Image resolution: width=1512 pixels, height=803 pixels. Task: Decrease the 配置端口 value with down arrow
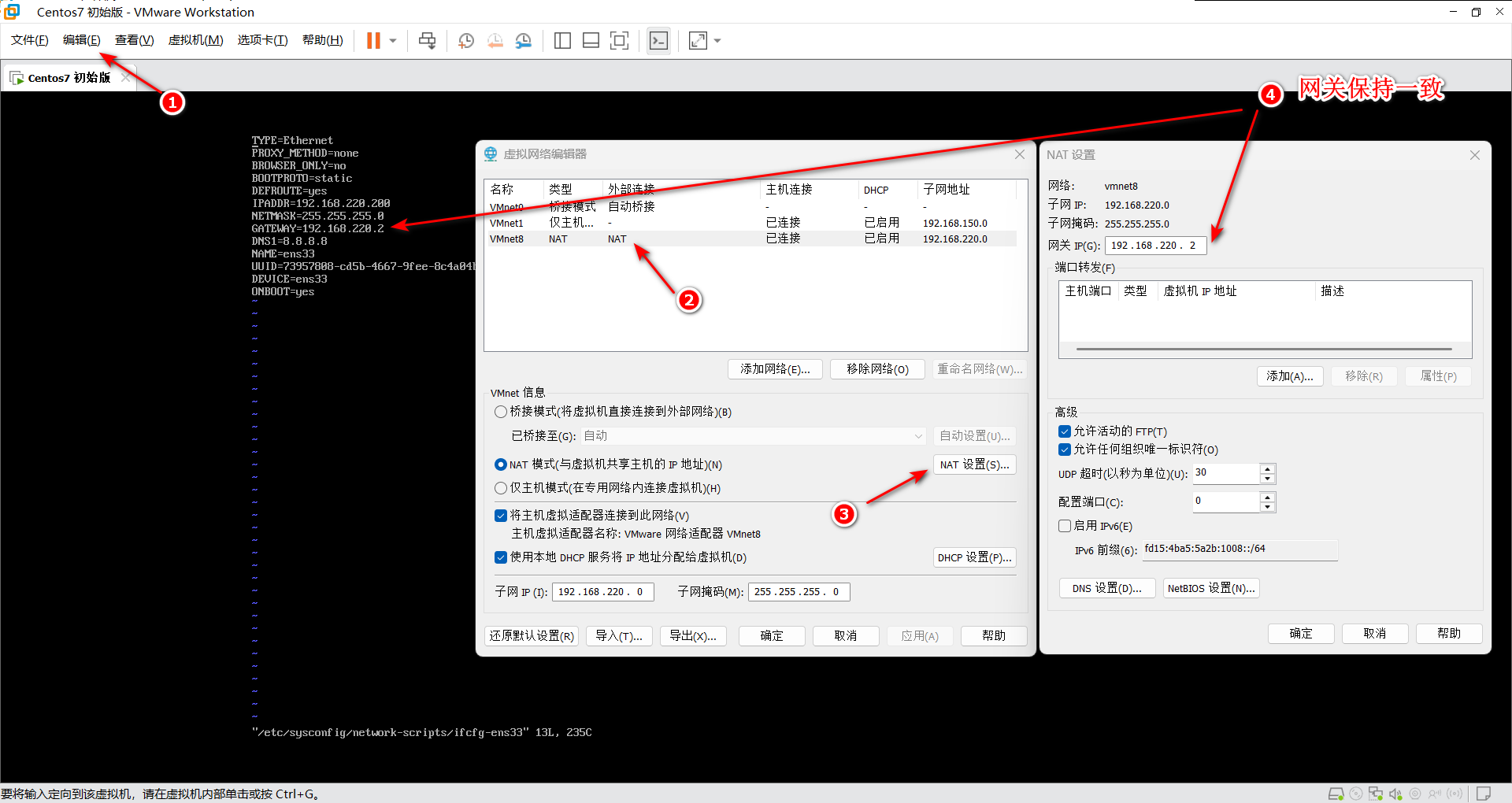coord(1267,507)
